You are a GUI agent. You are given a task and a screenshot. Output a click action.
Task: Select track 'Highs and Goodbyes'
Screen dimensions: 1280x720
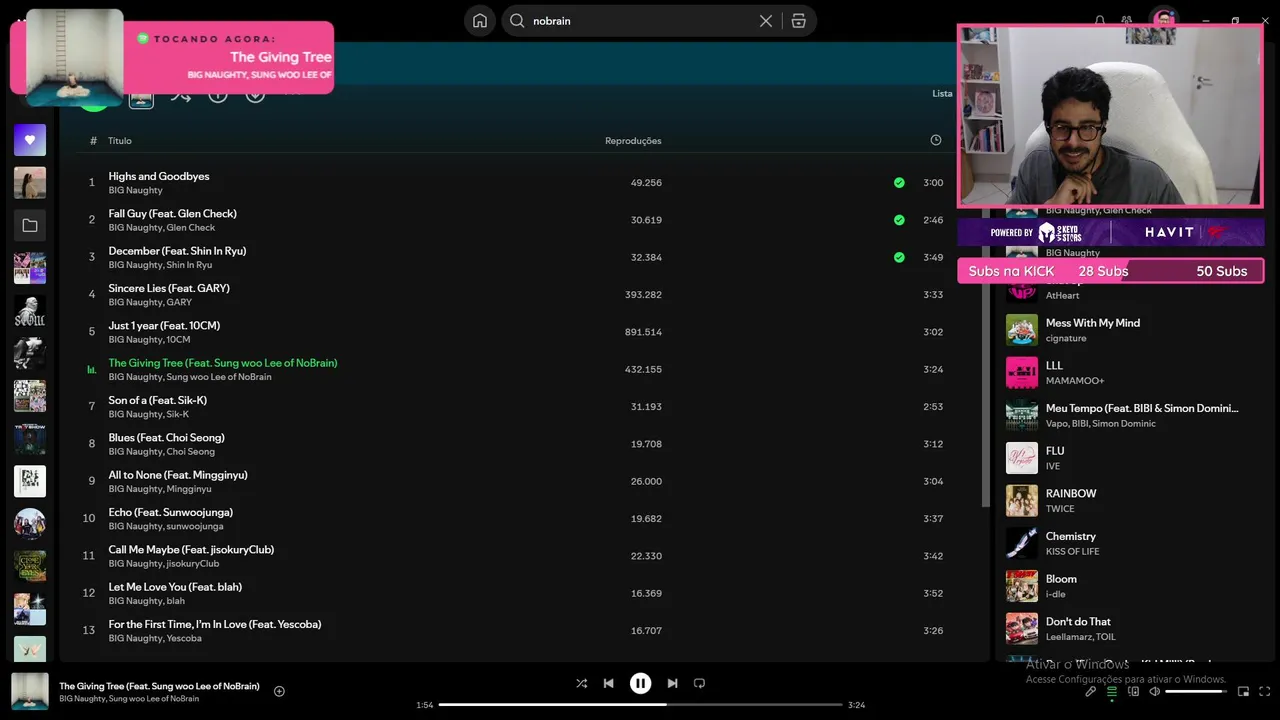click(159, 176)
